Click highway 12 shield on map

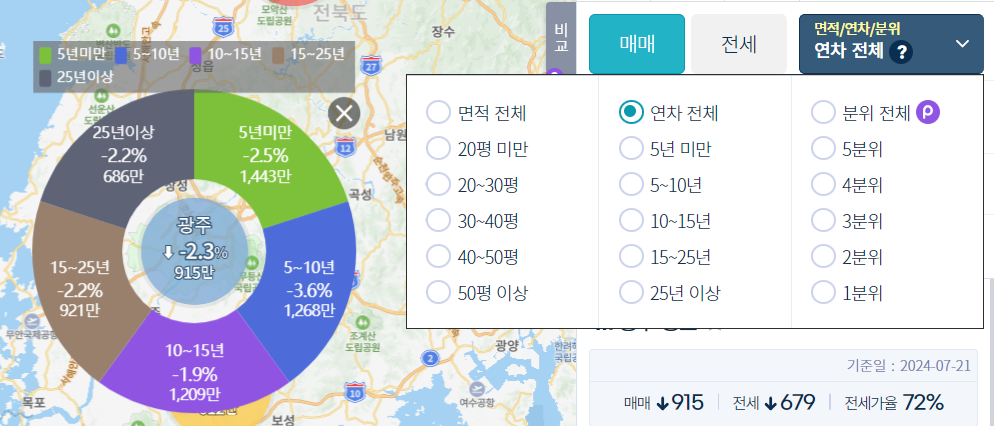[x=345, y=148]
